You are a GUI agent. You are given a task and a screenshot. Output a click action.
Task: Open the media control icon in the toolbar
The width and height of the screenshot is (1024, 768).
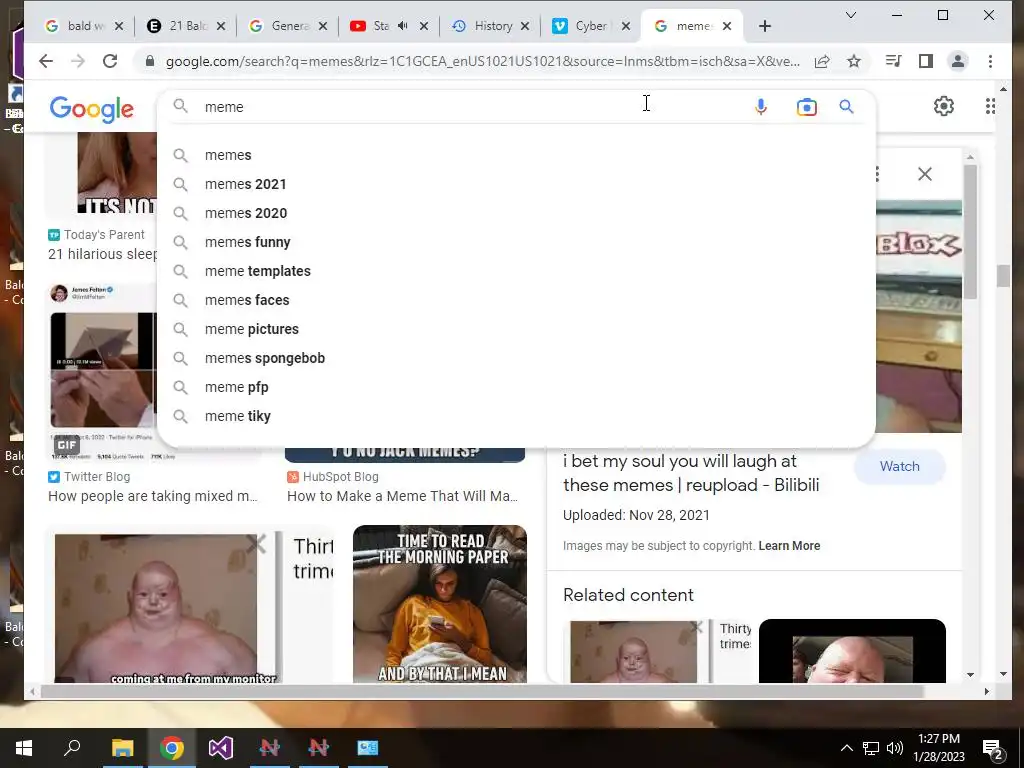(x=893, y=61)
